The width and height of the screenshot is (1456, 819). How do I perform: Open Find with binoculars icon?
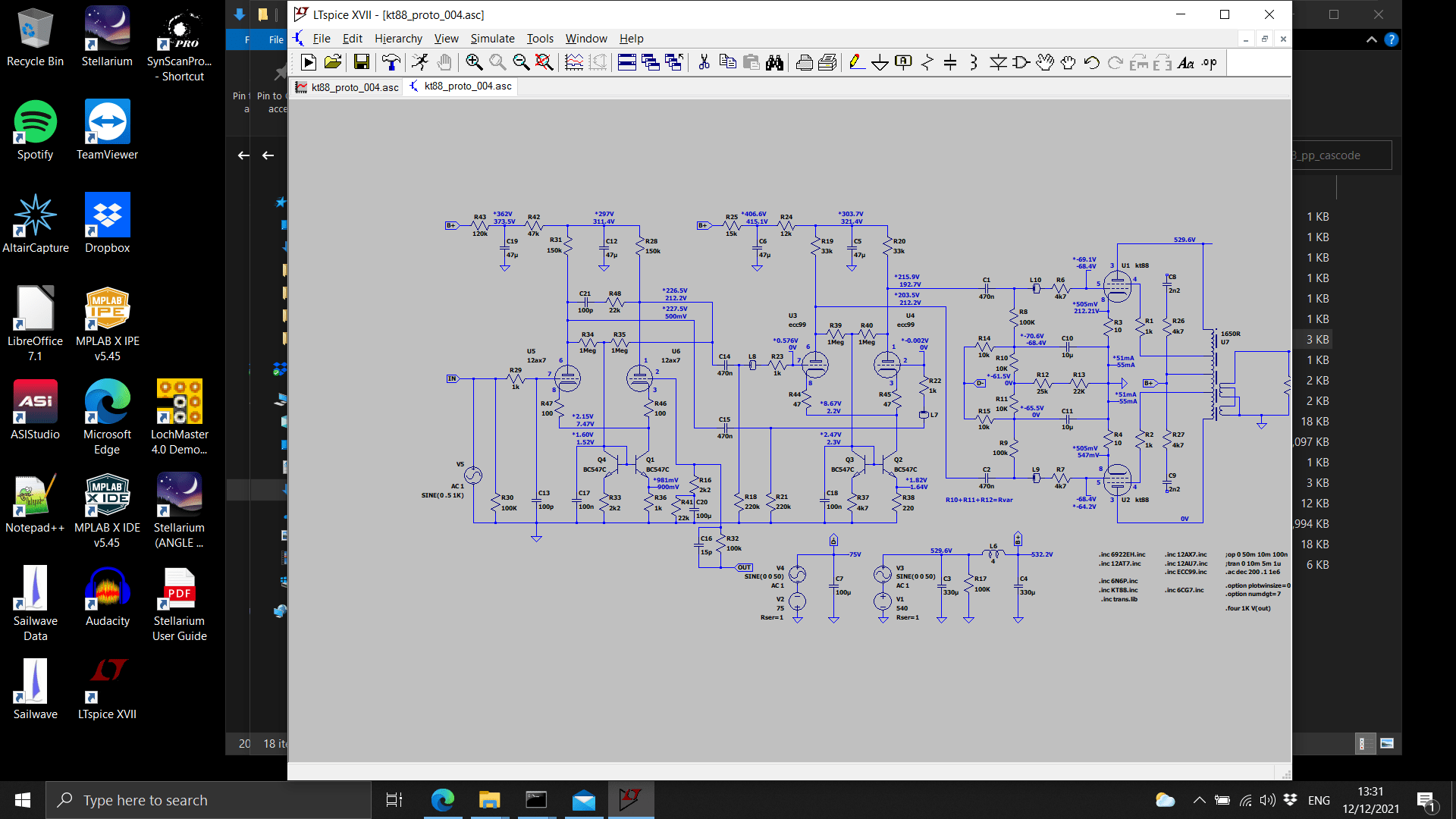(774, 63)
